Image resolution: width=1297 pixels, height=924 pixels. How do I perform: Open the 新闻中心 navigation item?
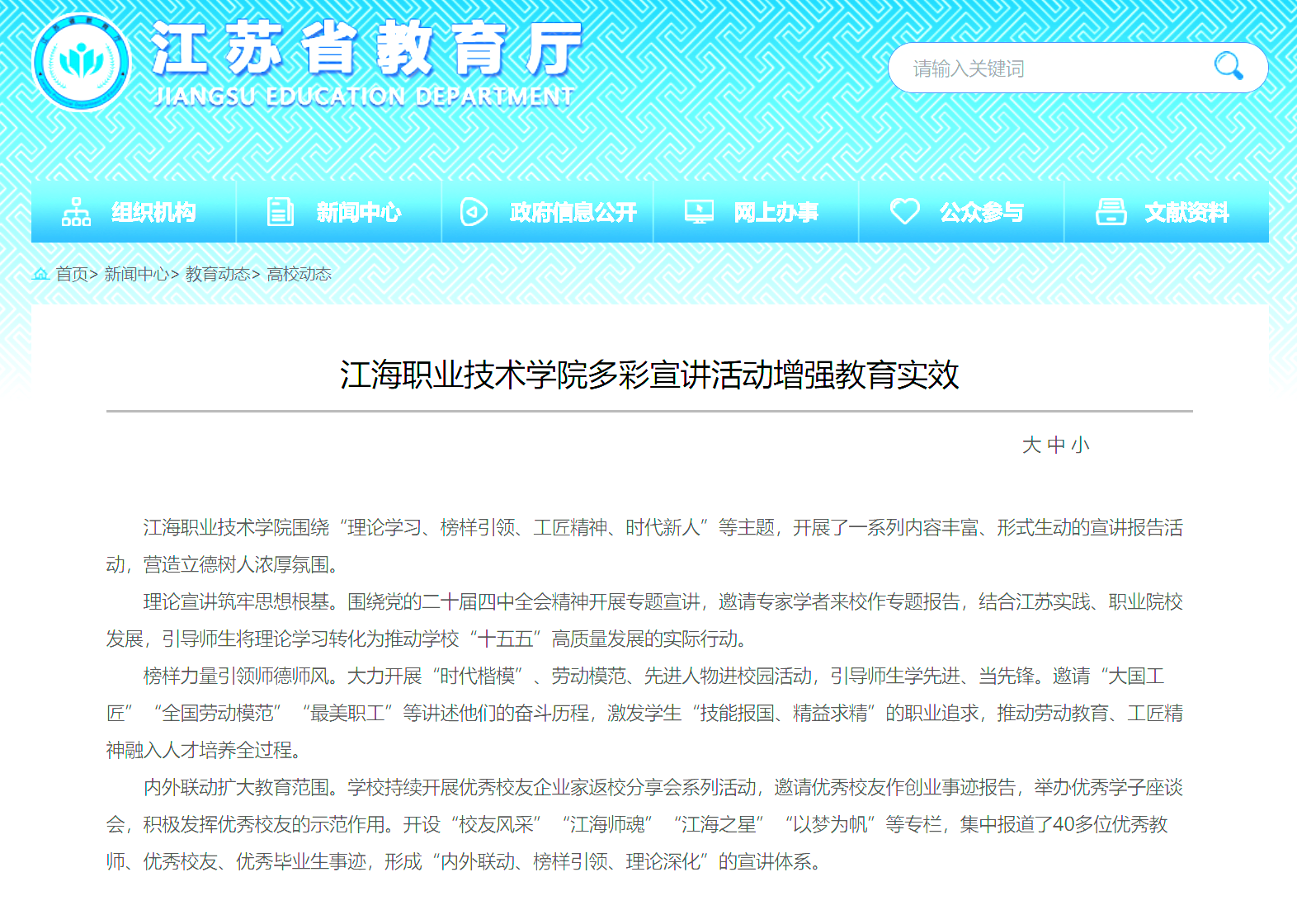(x=359, y=213)
